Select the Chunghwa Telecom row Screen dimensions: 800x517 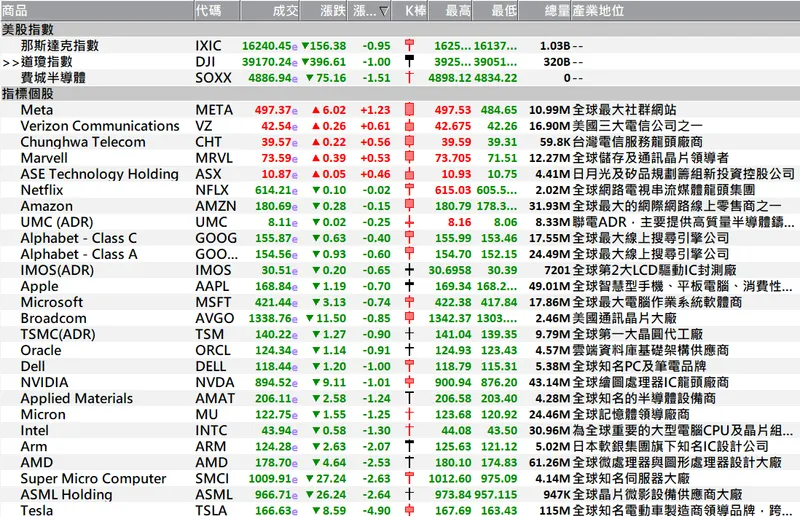[400, 142]
